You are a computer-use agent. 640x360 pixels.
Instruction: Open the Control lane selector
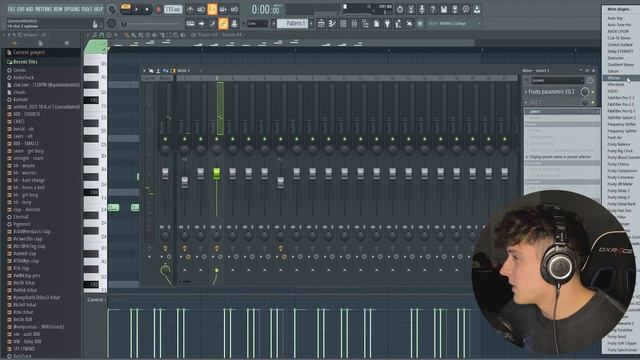click(95, 300)
